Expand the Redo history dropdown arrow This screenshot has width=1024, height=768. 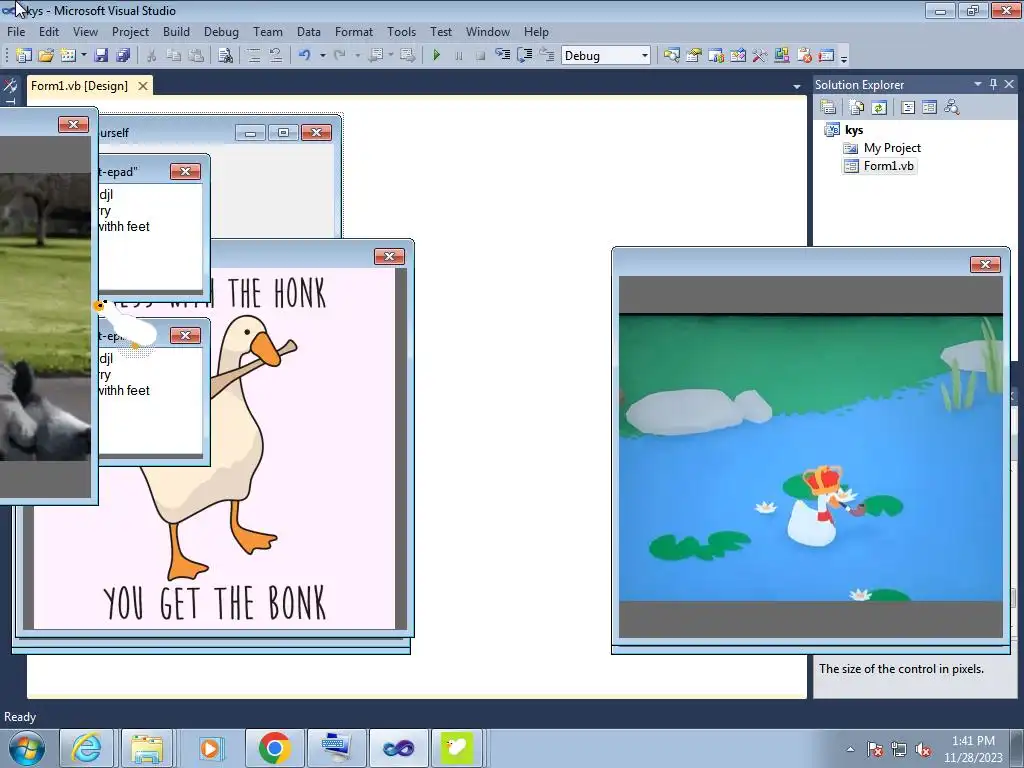pos(357,56)
